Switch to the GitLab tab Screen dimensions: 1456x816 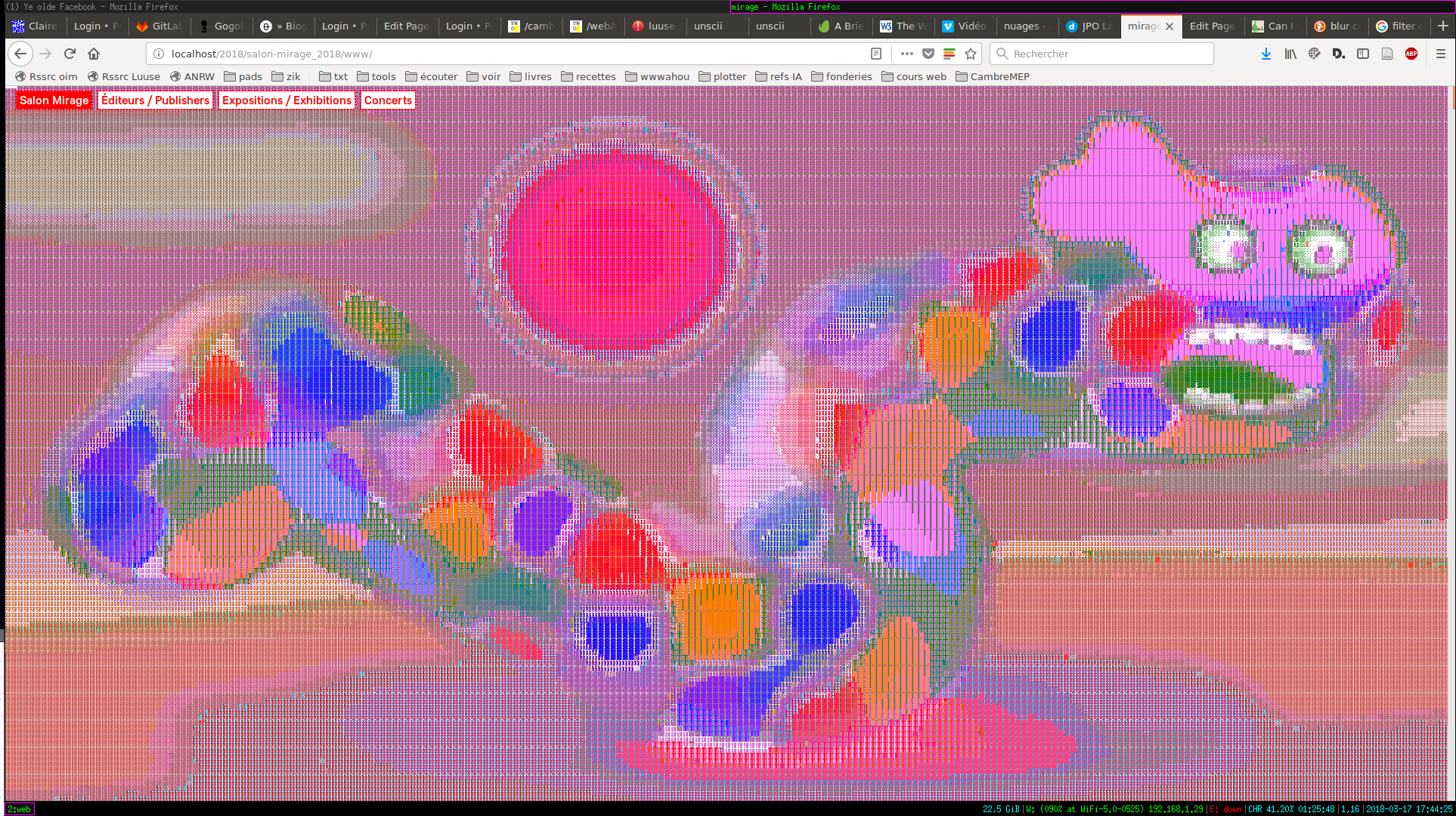(x=160, y=26)
